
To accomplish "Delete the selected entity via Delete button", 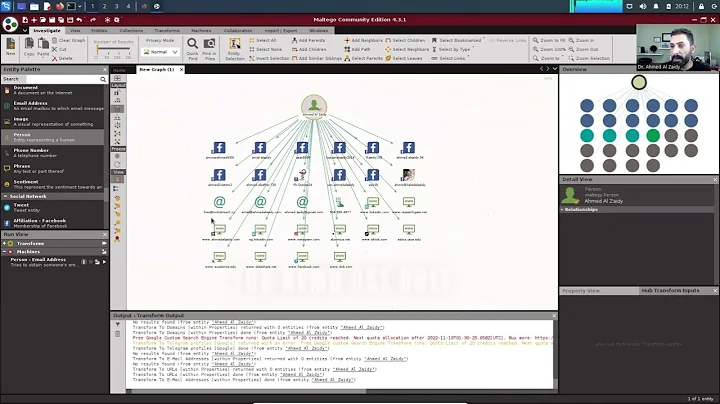I will point(62,58).
